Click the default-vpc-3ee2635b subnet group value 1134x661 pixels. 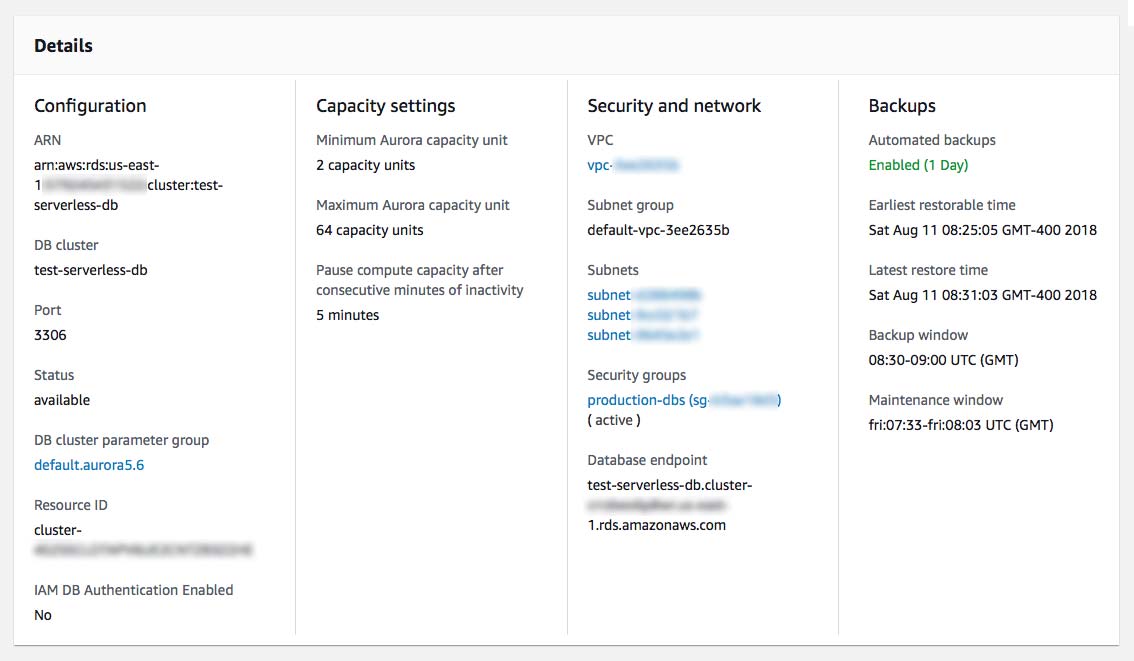tap(658, 230)
